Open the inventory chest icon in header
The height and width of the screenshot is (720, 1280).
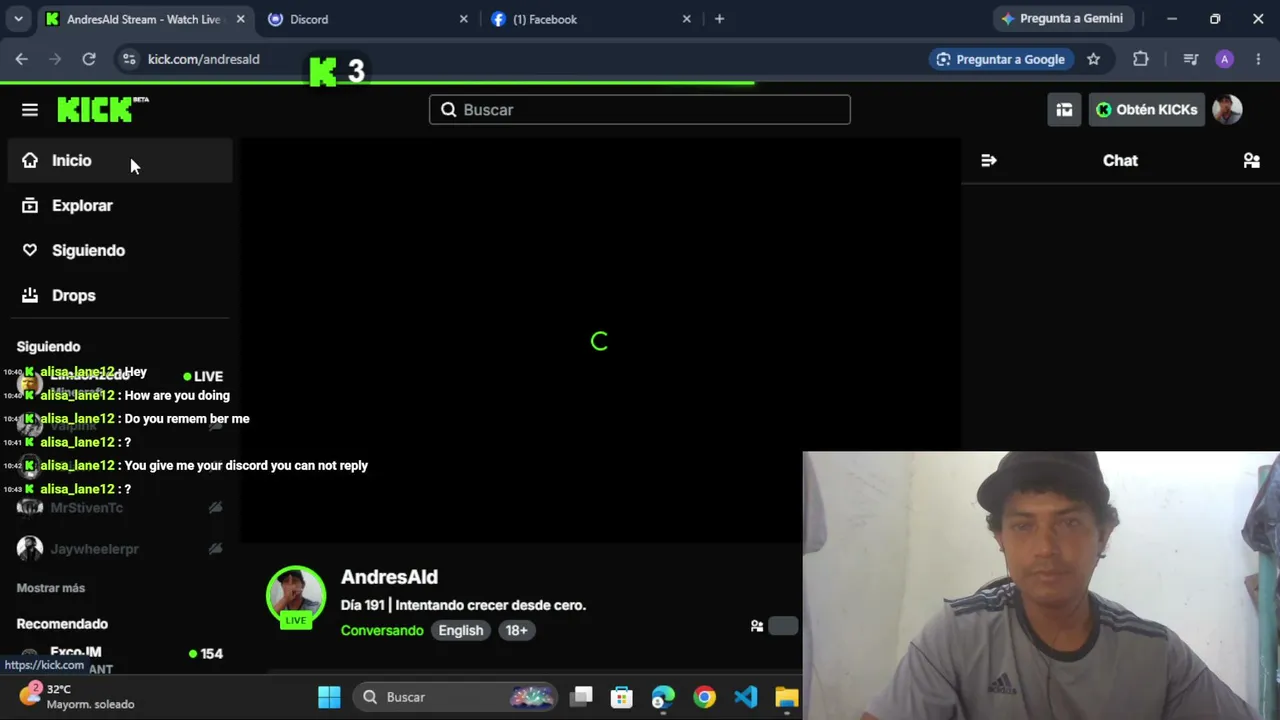pyautogui.click(x=1064, y=110)
